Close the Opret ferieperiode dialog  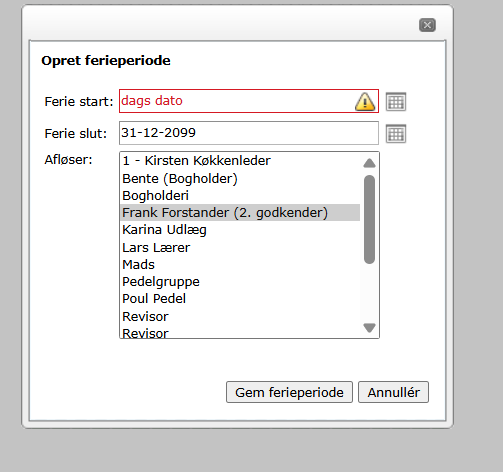coord(427,25)
